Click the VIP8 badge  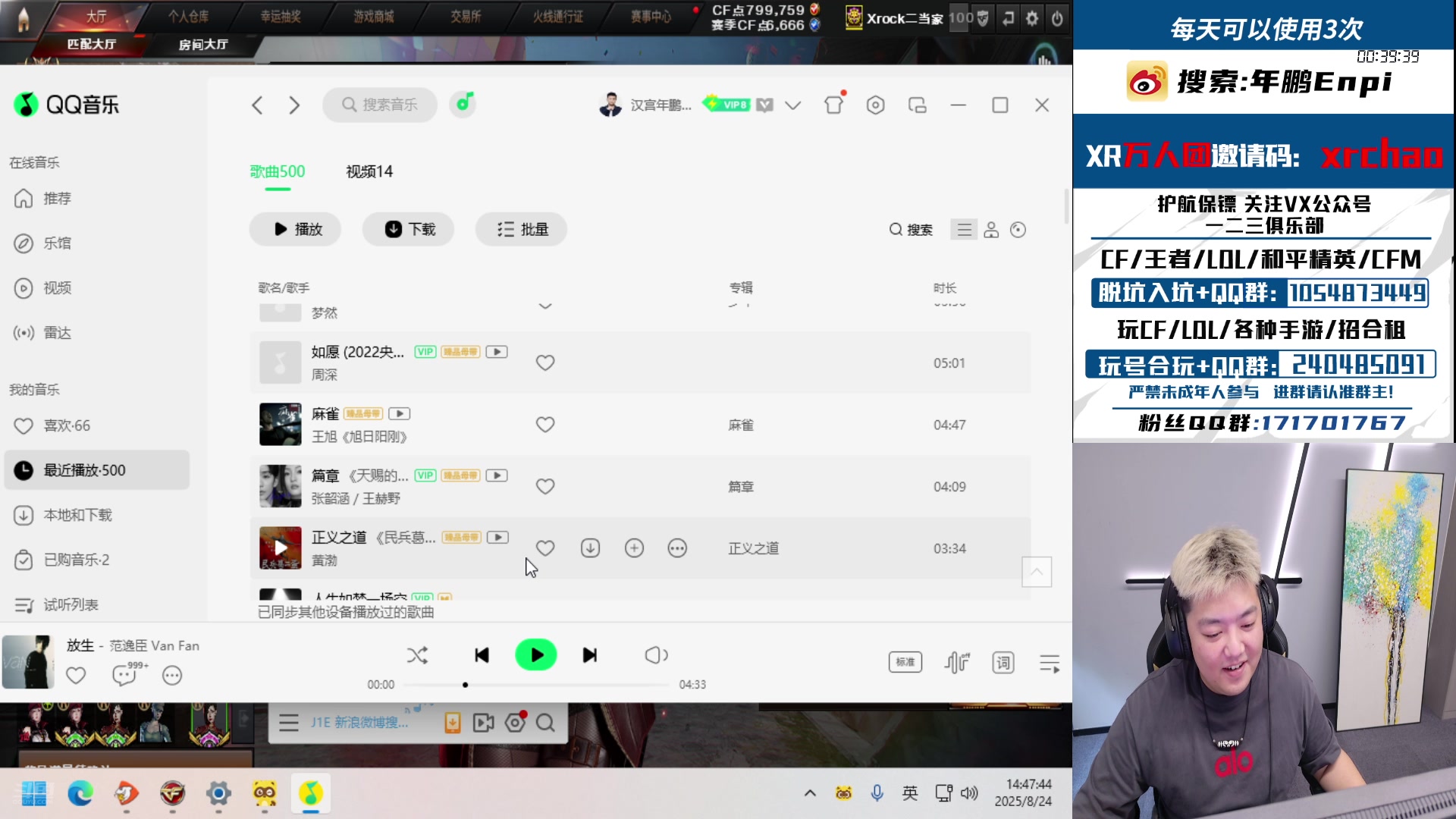tap(726, 104)
